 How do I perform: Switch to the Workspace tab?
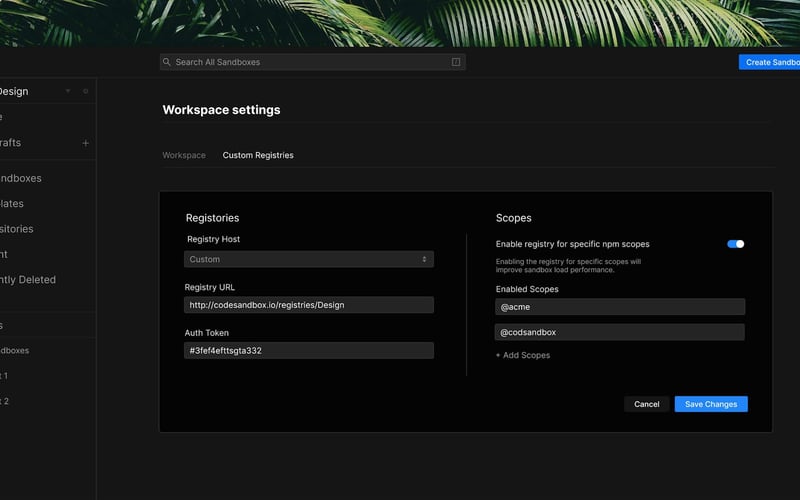(184, 155)
